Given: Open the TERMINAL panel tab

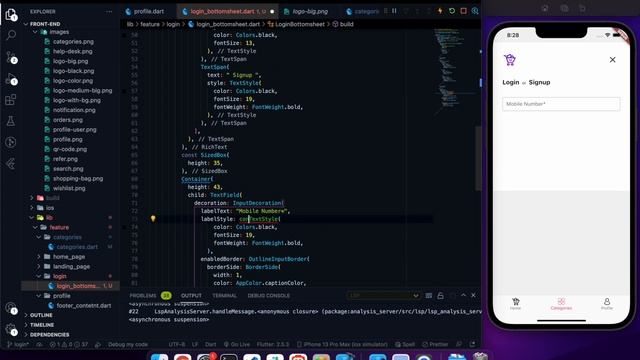Looking at the screenshot, I should [224, 296].
